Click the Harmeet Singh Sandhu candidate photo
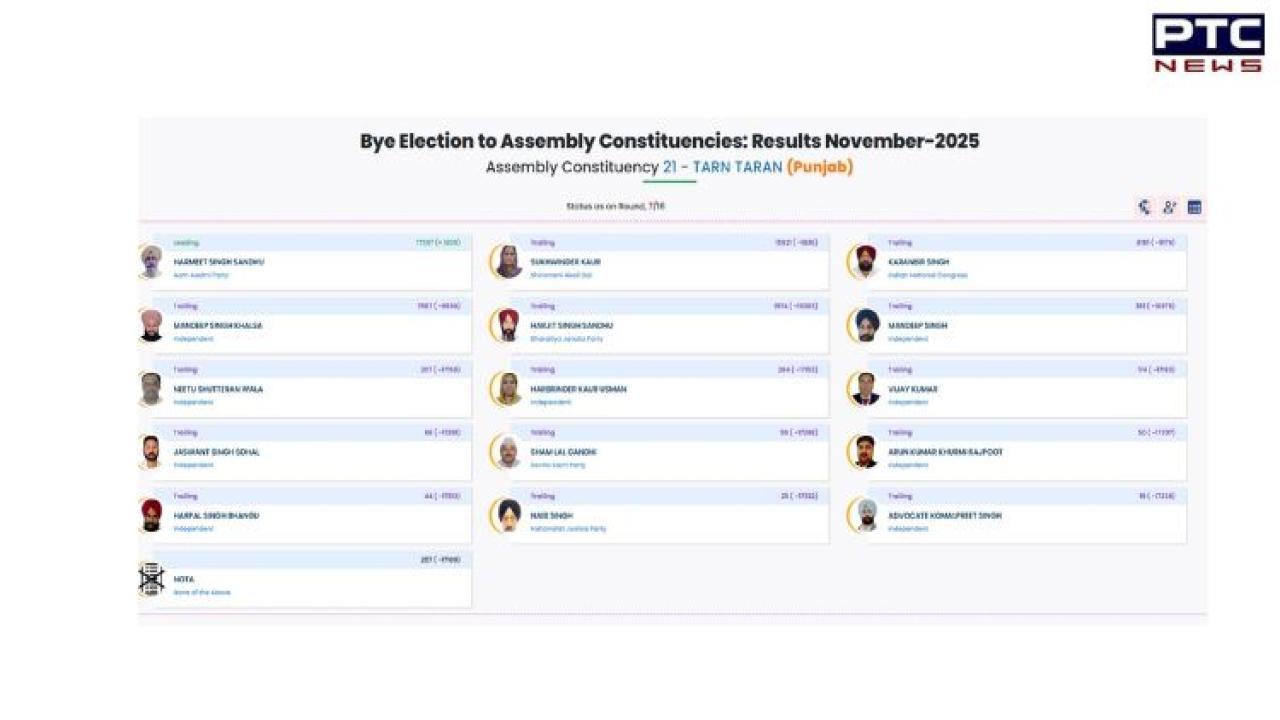This screenshot has width=1280, height=720. pos(151,262)
